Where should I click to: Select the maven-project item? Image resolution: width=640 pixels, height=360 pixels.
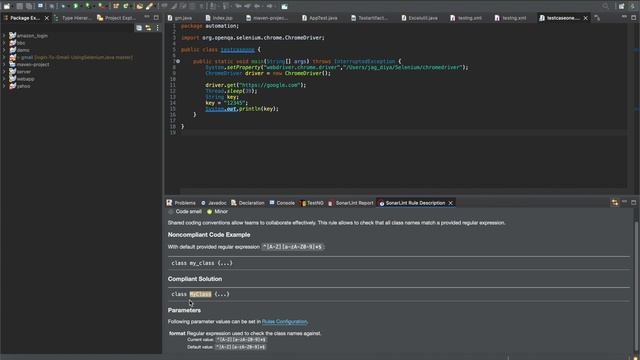point(33,64)
